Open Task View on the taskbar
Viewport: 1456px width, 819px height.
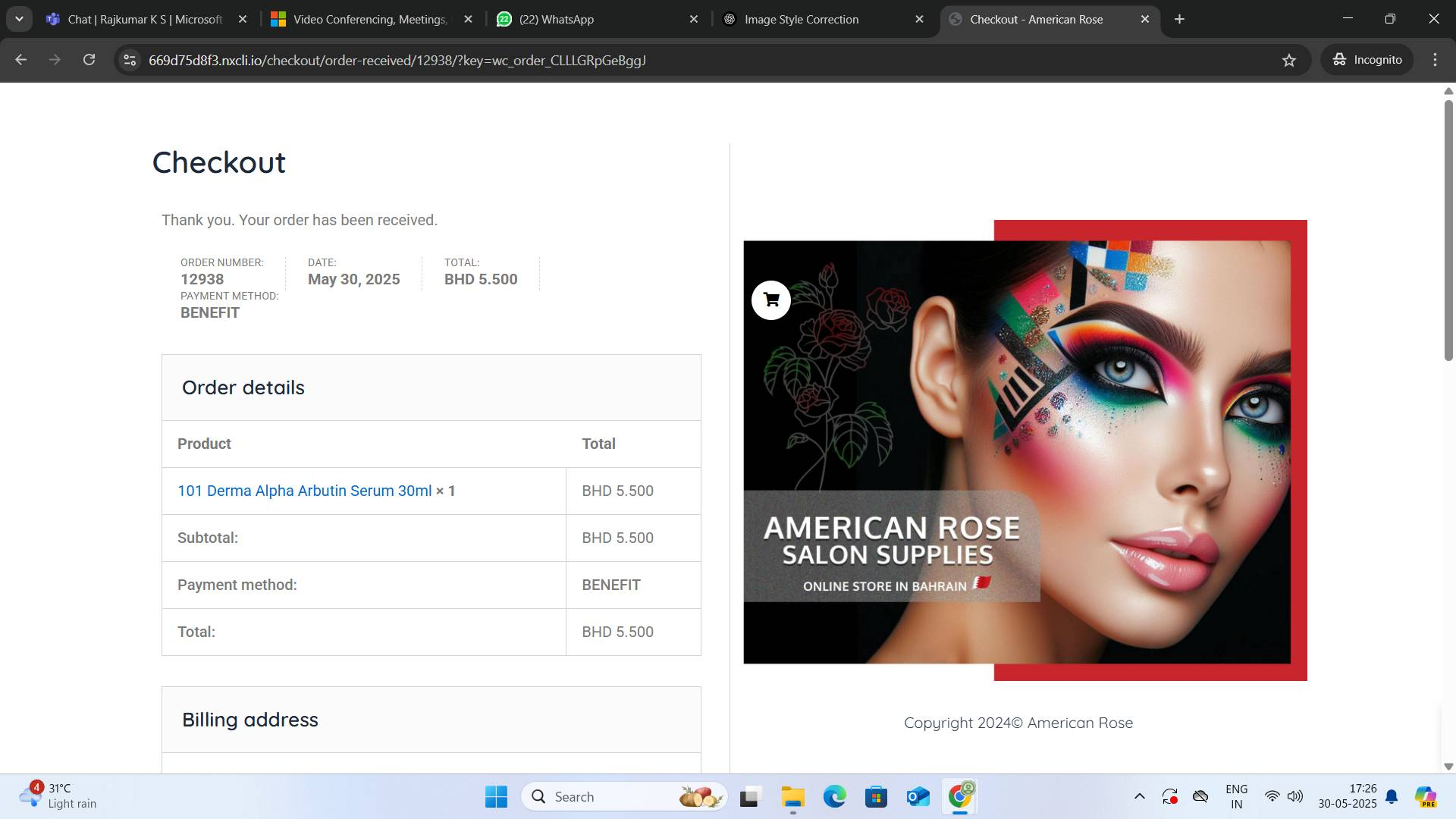click(749, 796)
